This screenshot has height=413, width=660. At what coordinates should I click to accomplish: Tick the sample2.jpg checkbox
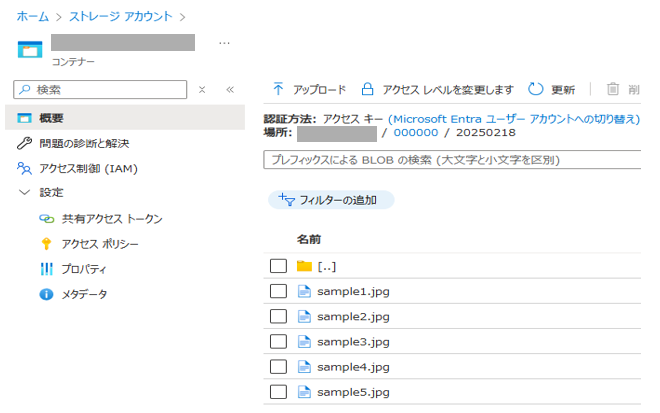(x=278, y=316)
